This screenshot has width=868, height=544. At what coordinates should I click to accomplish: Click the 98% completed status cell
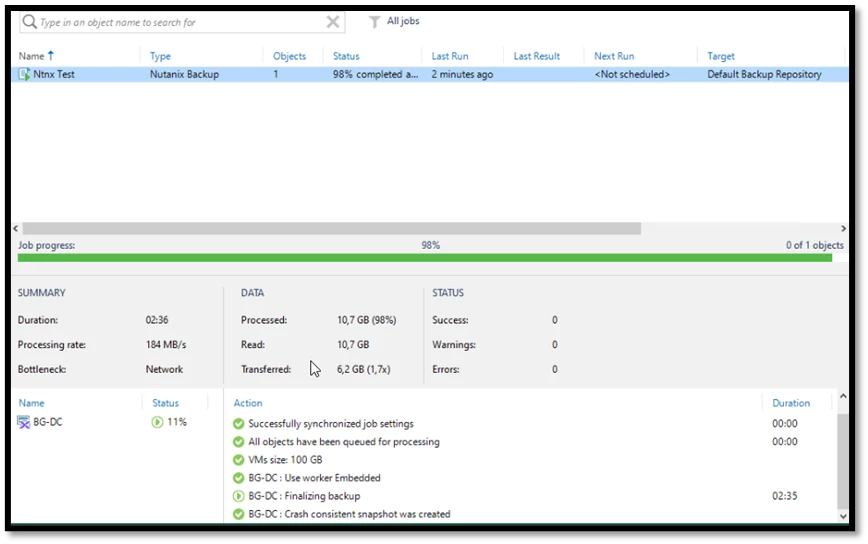click(x=375, y=74)
